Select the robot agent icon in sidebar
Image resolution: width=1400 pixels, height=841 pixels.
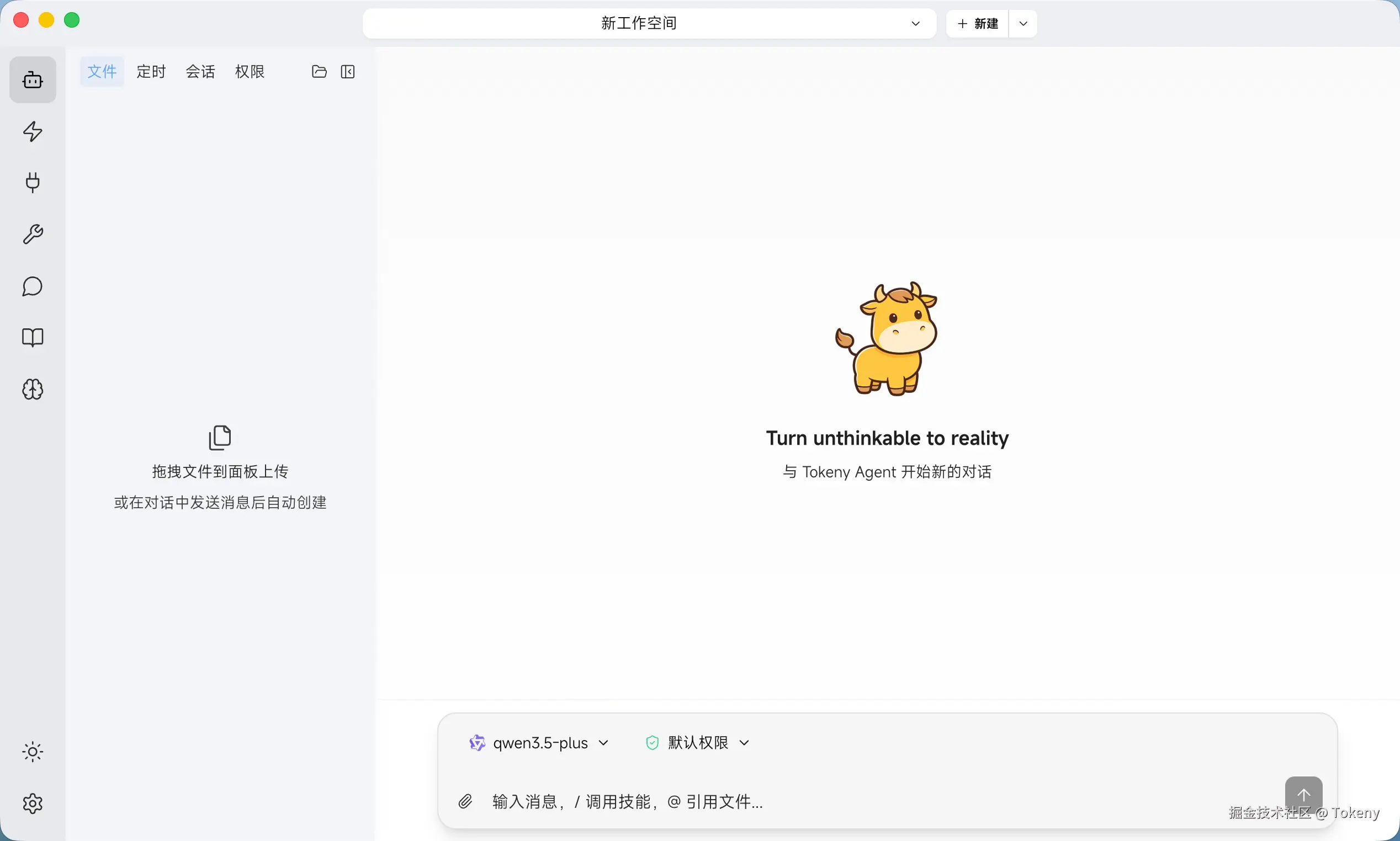[33, 79]
